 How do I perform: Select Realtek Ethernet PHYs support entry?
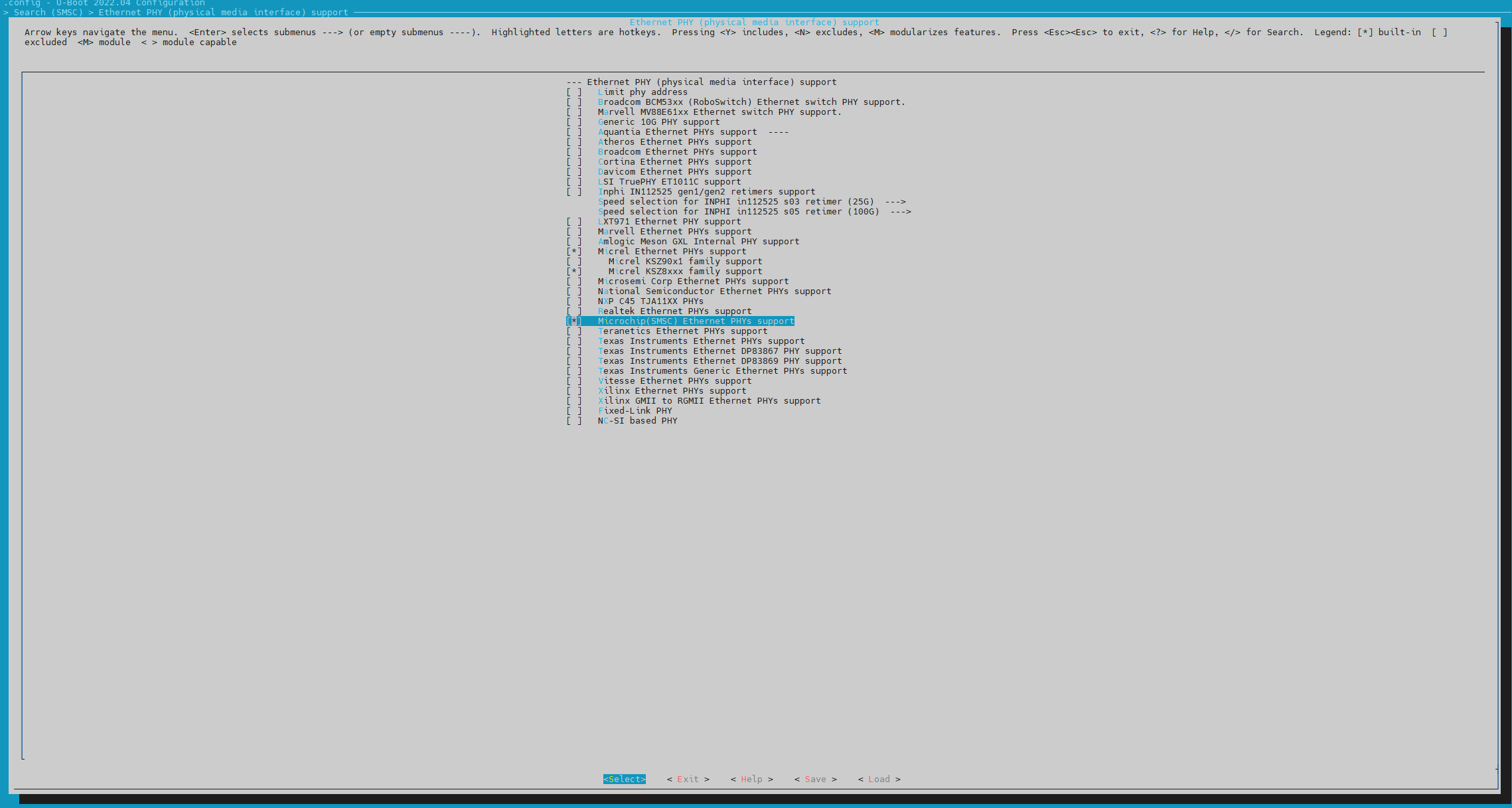pos(674,311)
